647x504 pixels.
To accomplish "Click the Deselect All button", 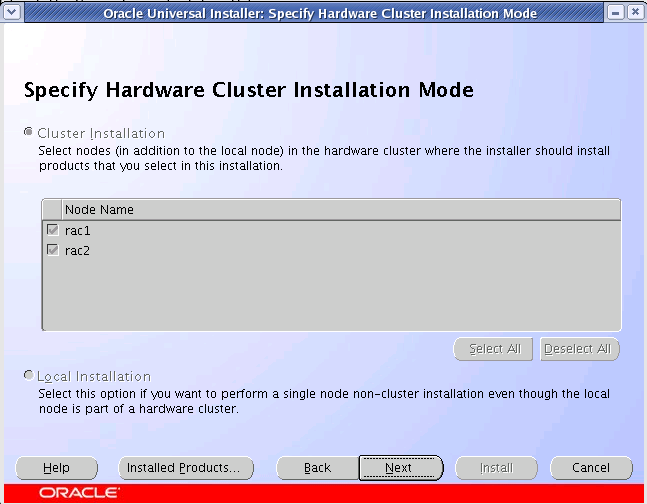I will pos(579,349).
